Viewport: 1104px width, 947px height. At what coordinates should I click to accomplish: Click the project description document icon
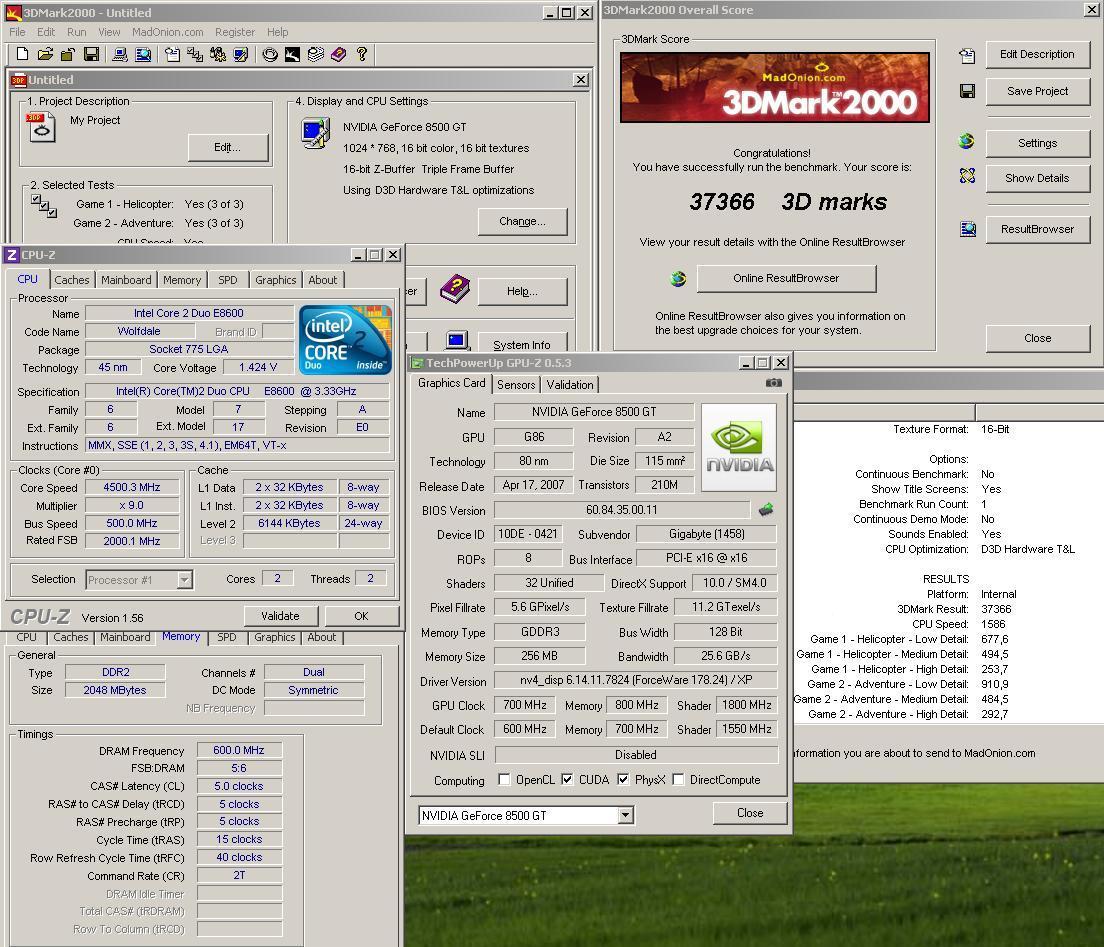click(x=41, y=127)
